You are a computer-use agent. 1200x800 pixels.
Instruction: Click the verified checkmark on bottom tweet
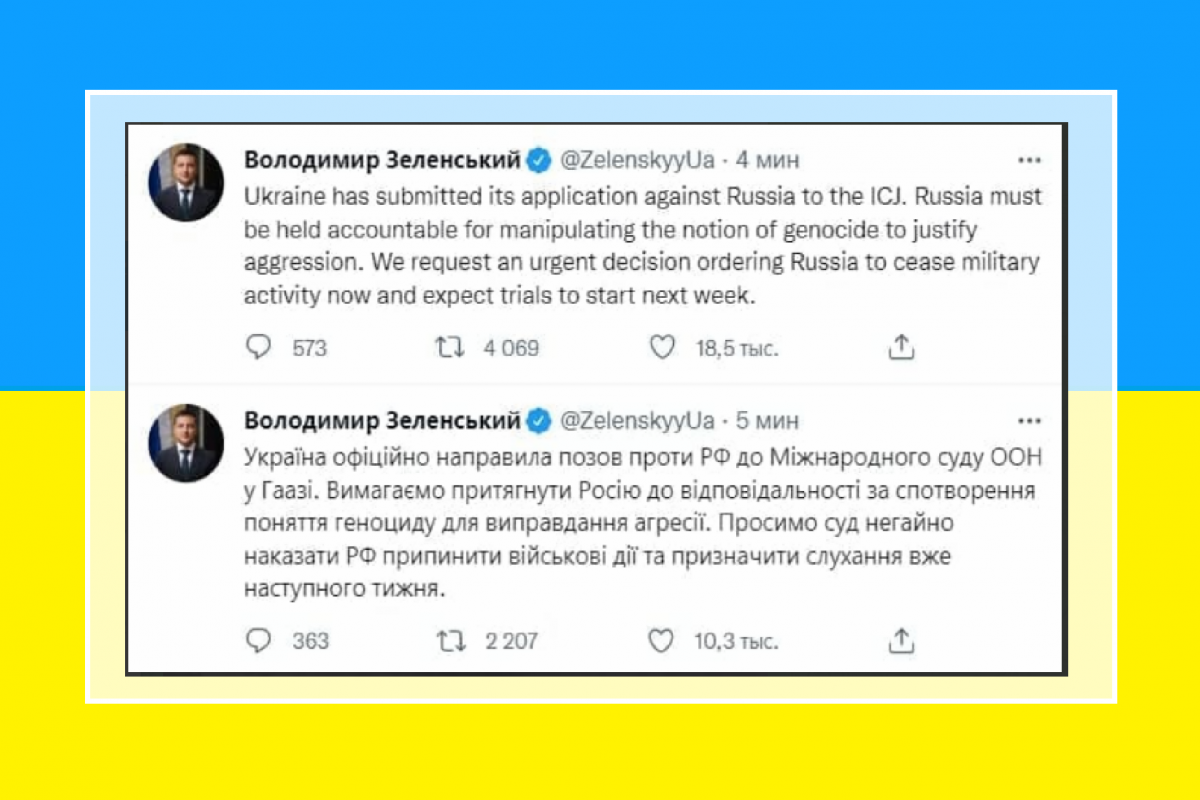point(539,421)
